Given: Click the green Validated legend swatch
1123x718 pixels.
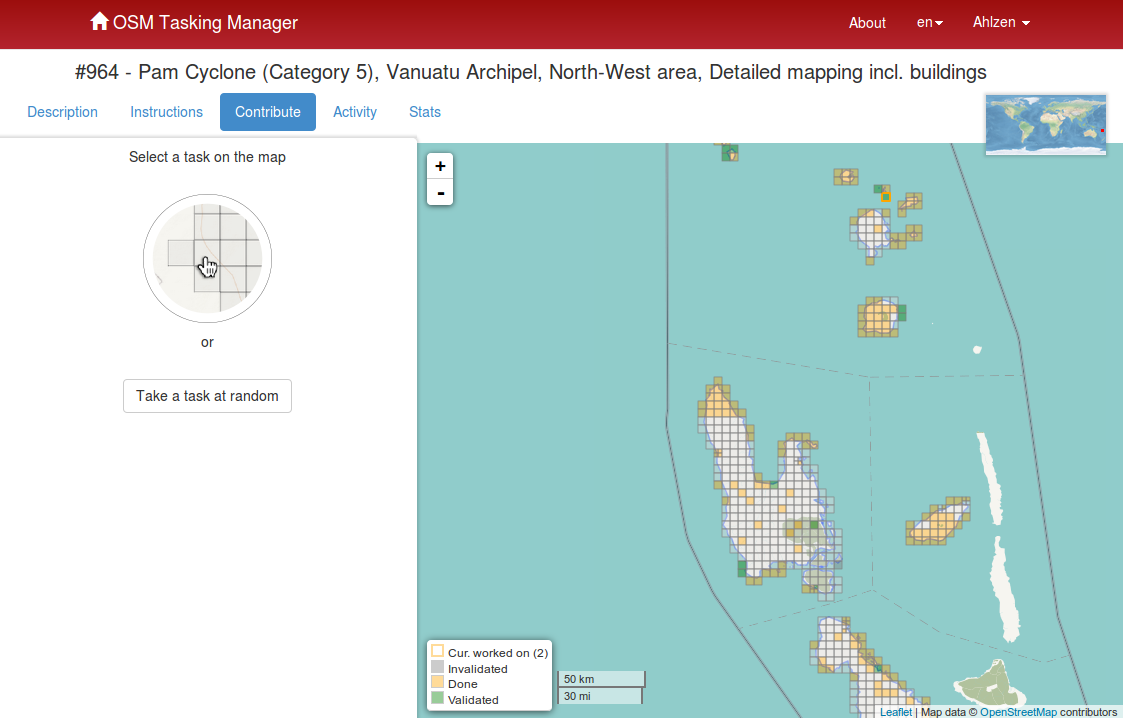Looking at the screenshot, I should [x=437, y=699].
